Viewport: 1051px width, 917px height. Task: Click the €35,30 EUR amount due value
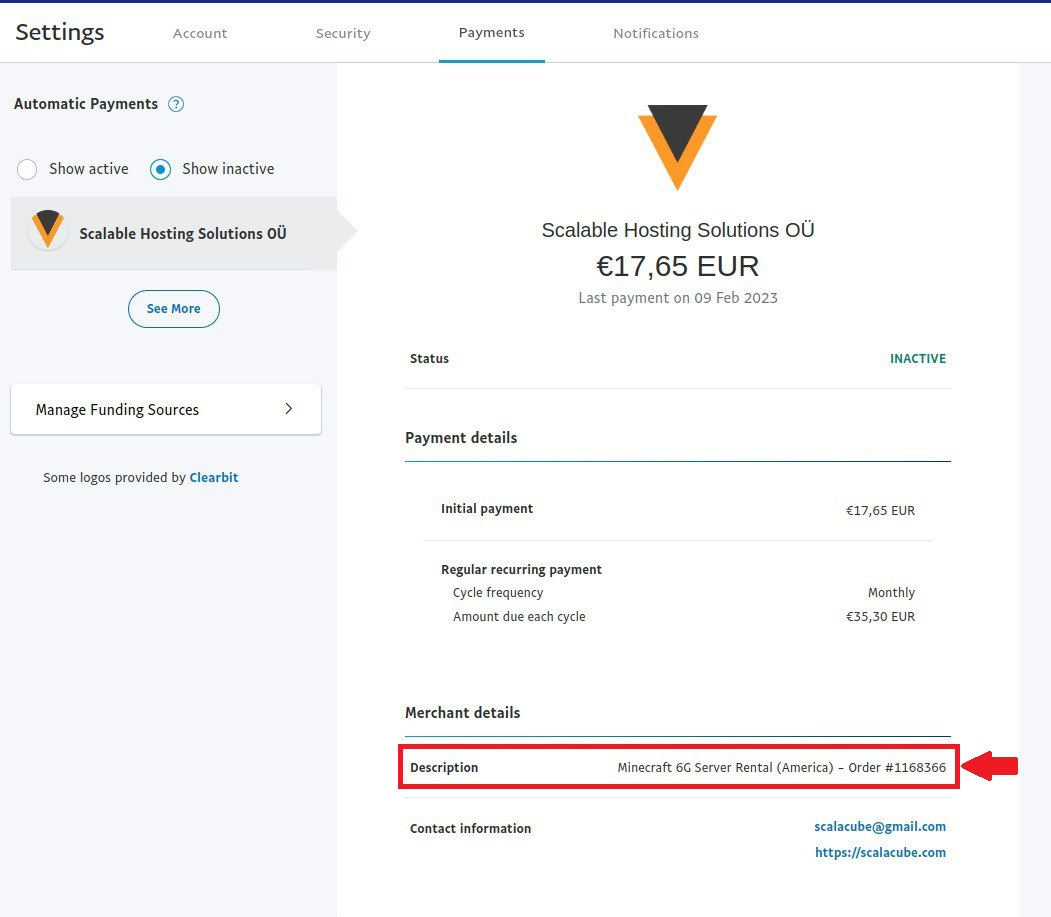(880, 616)
